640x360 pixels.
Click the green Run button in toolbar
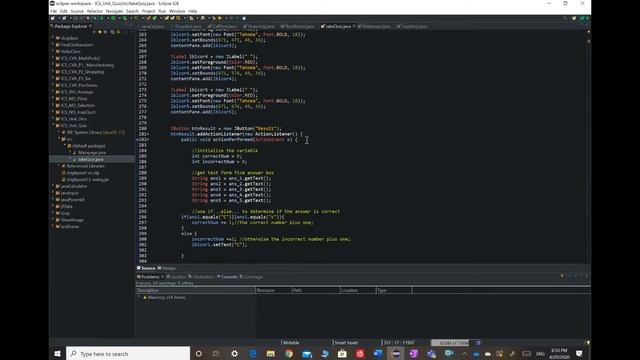click(113, 18)
